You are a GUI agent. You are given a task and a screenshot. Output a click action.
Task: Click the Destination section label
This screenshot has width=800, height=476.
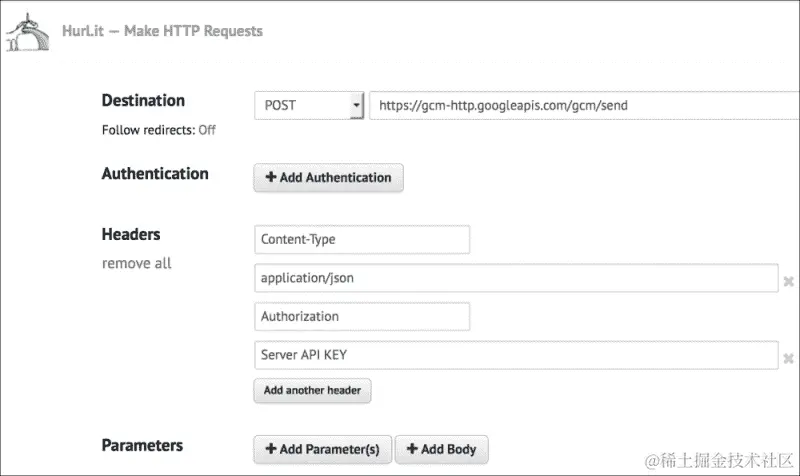(143, 101)
